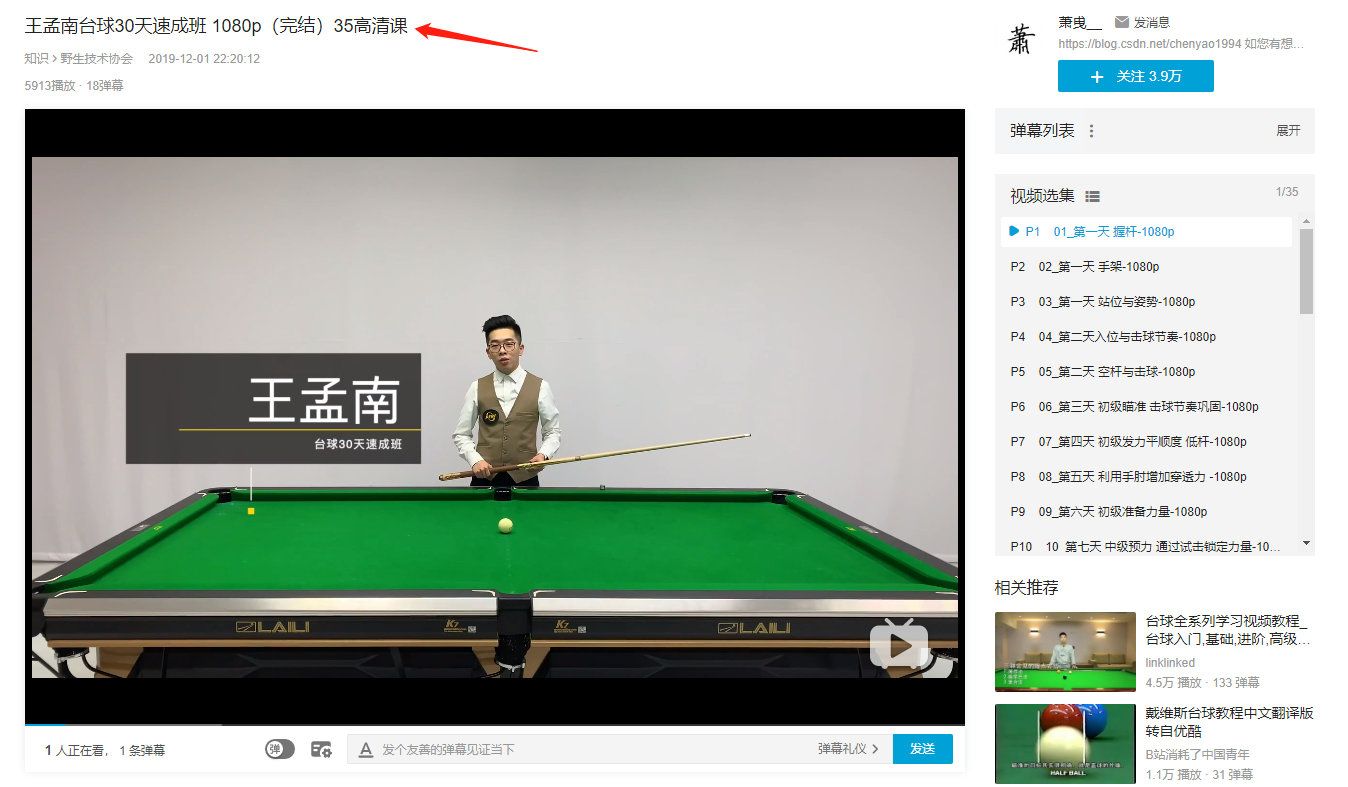
Task: Select episode P9 09_第六天 初级准备力量
Action: coord(1147,511)
